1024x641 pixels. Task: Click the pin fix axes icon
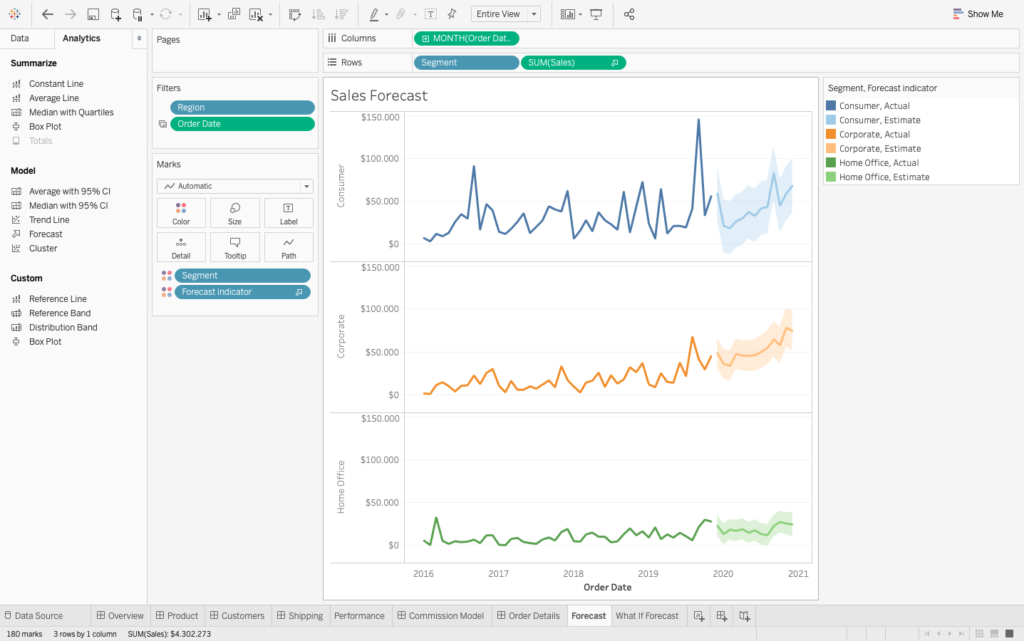[x=452, y=14]
